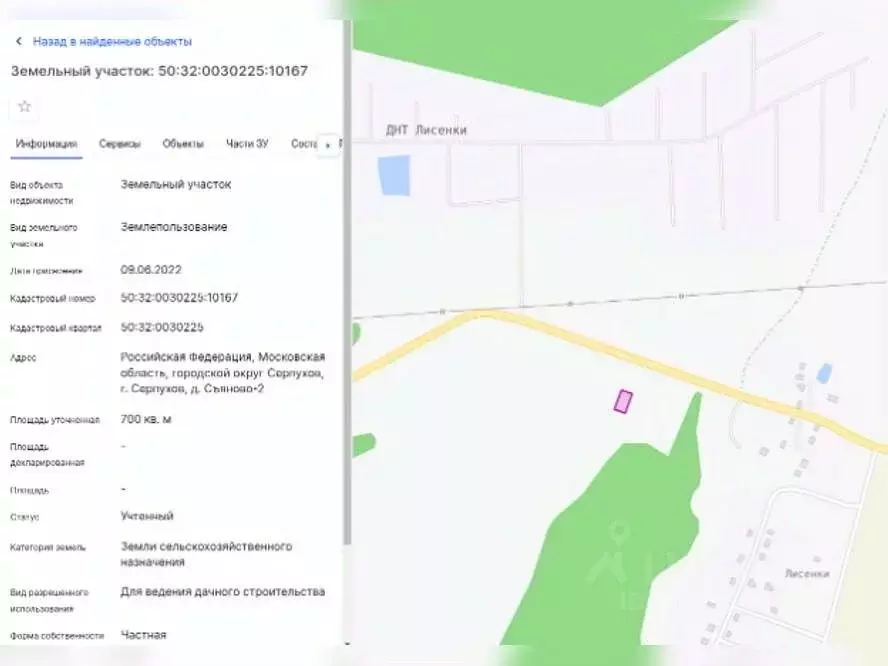The image size is (888, 666).
Task: Switch to the 'Сервисы' tab
Action: (119, 144)
